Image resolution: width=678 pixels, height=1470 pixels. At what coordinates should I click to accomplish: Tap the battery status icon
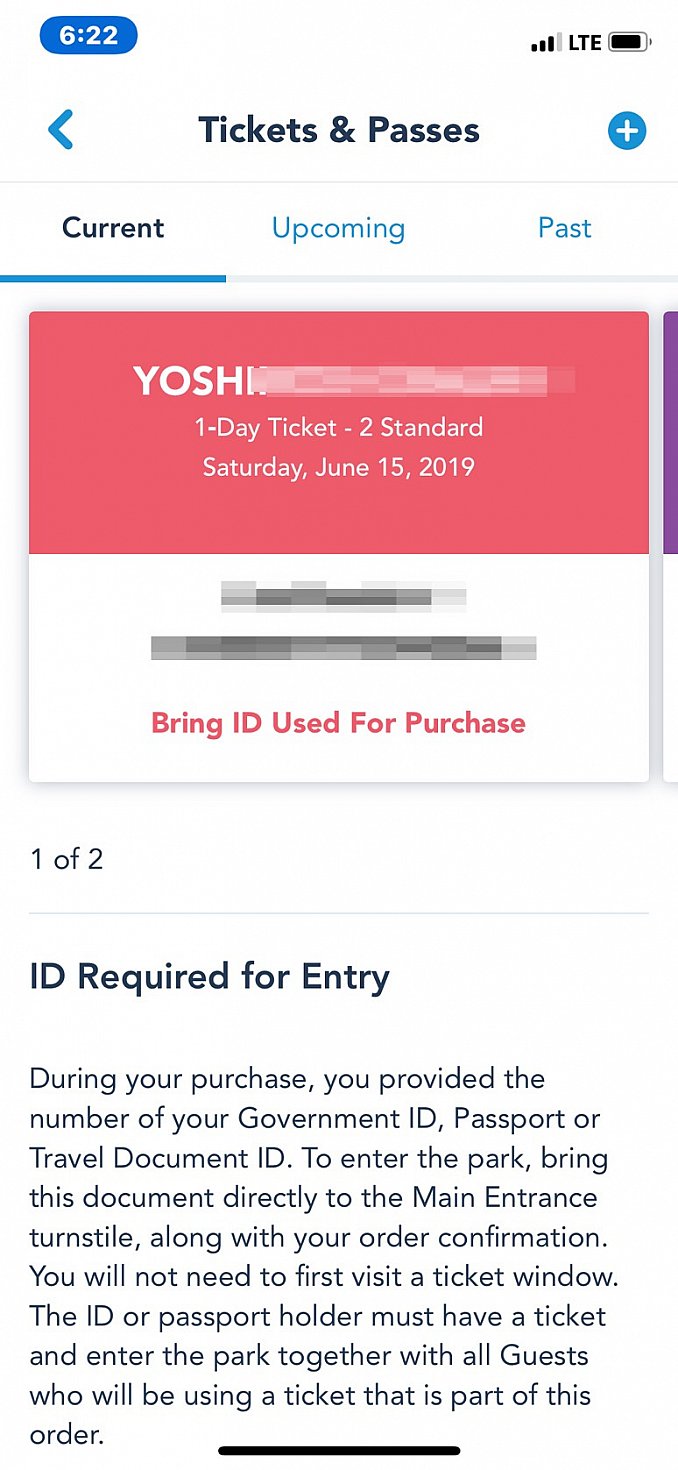click(x=631, y=43)
